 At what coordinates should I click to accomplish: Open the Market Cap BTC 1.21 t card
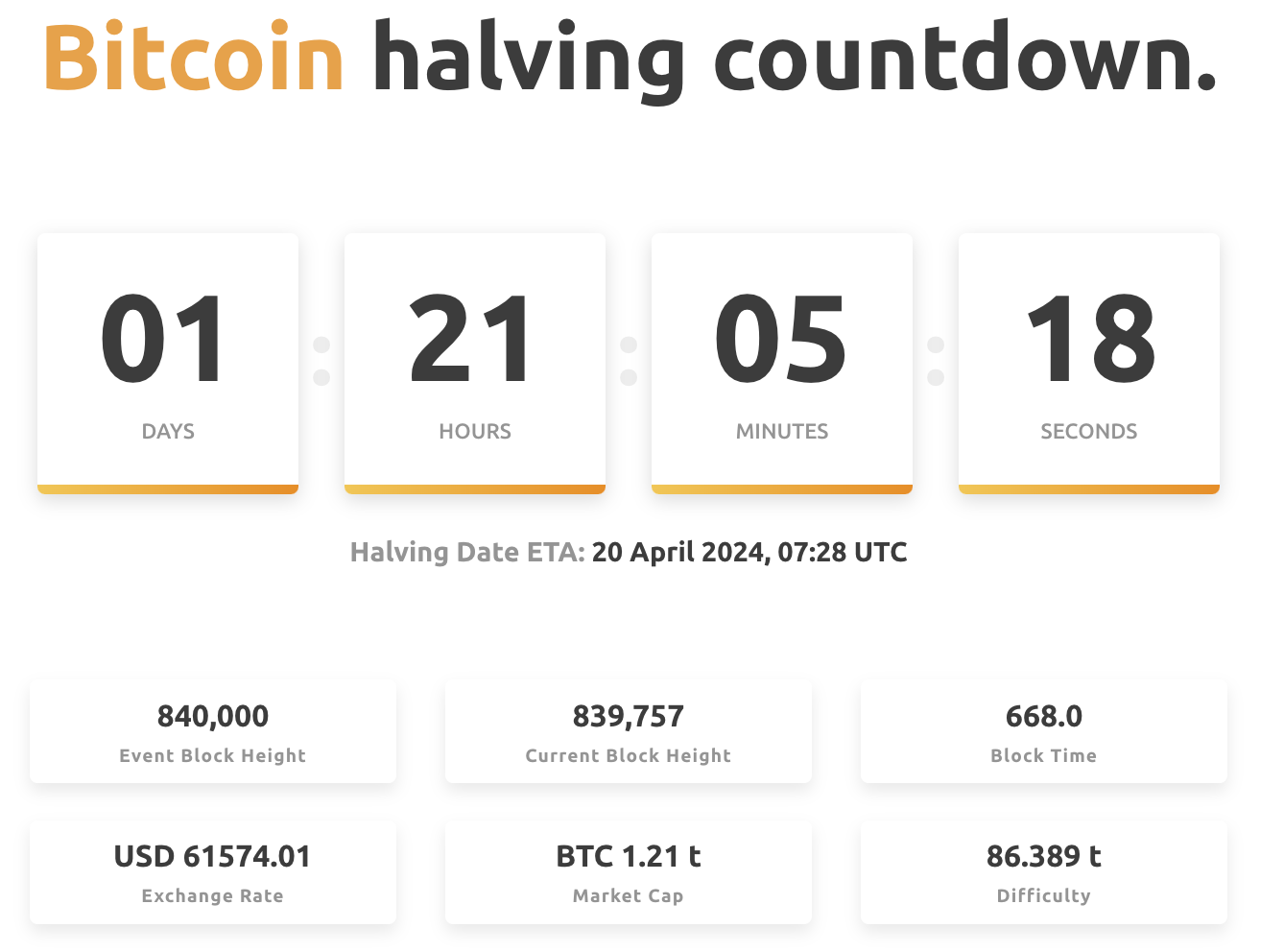(629, 872)
